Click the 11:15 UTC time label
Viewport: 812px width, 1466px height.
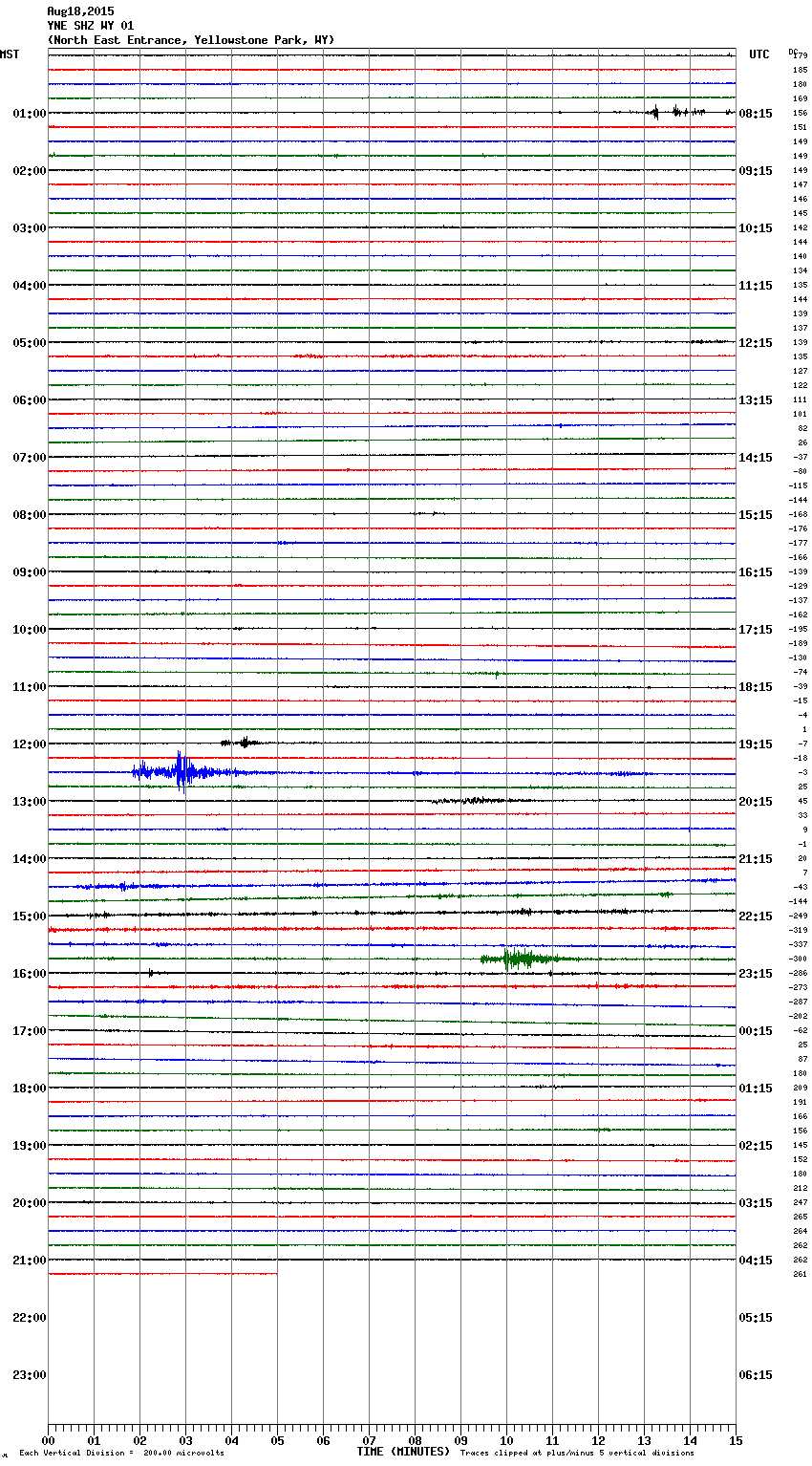tap(756, 286)
